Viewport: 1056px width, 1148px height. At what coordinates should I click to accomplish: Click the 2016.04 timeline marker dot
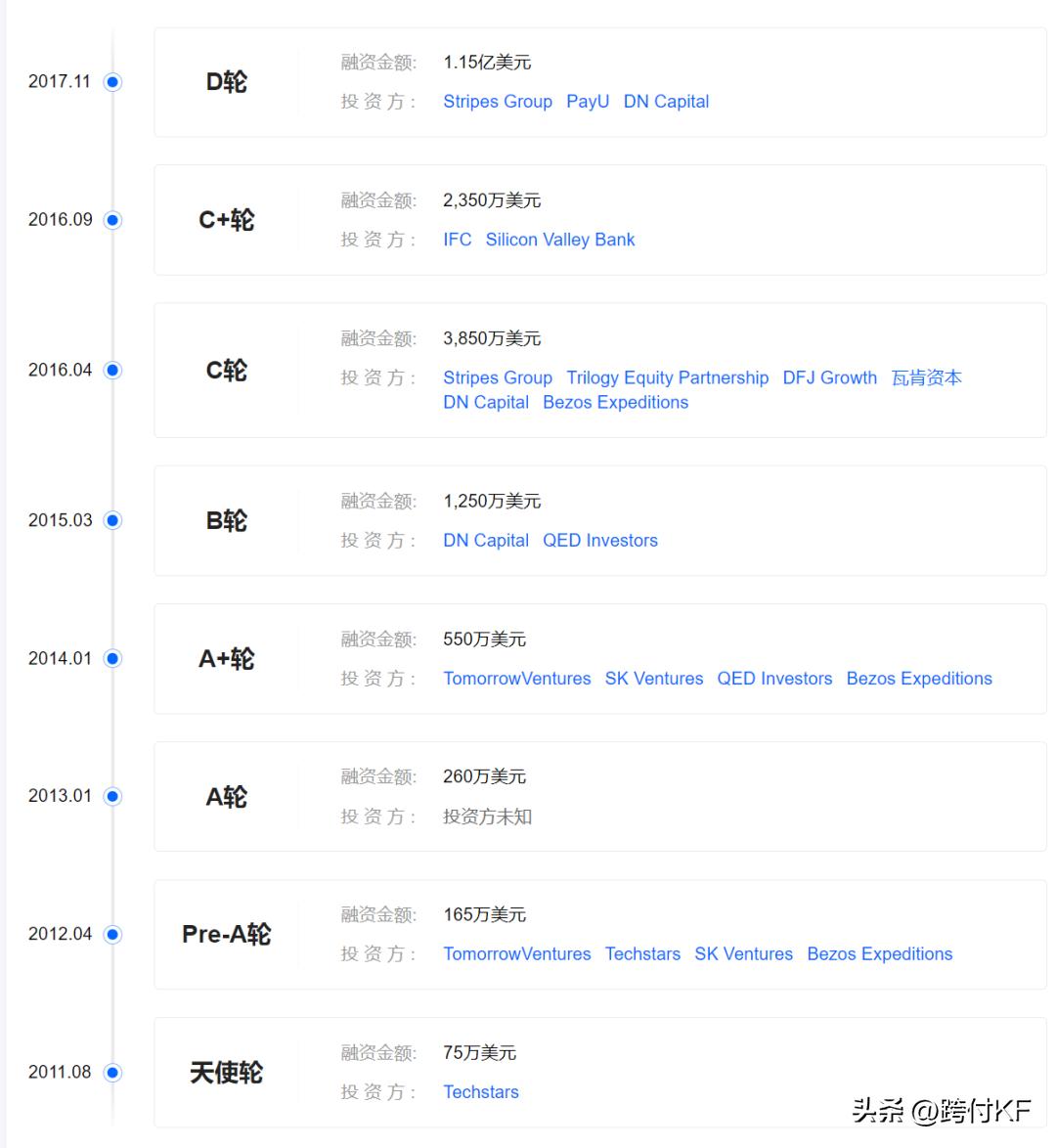(x=112, y=370)
